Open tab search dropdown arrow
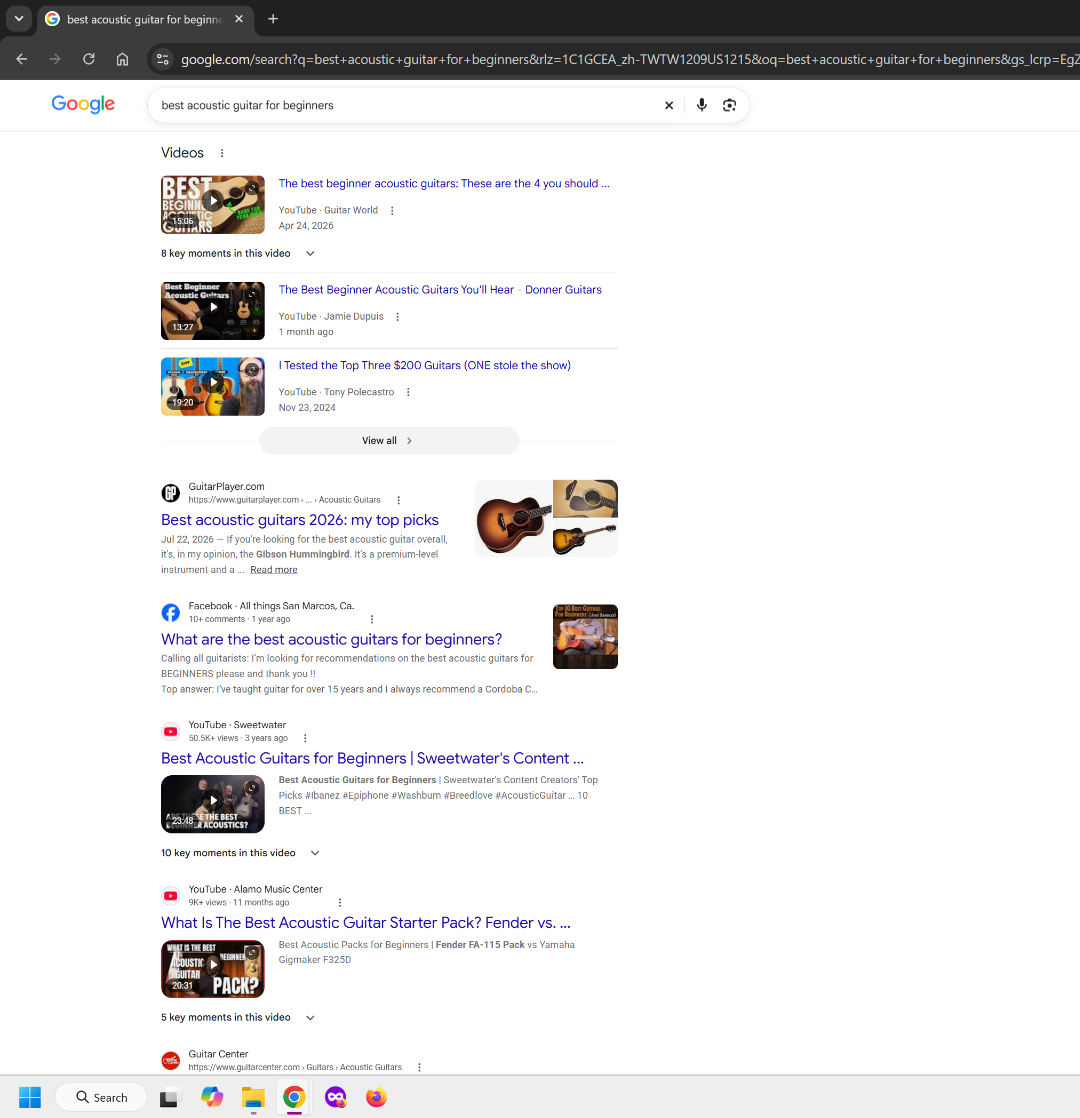Image resolution: width=1080 pixels, height=1118 pixels. 19,19
